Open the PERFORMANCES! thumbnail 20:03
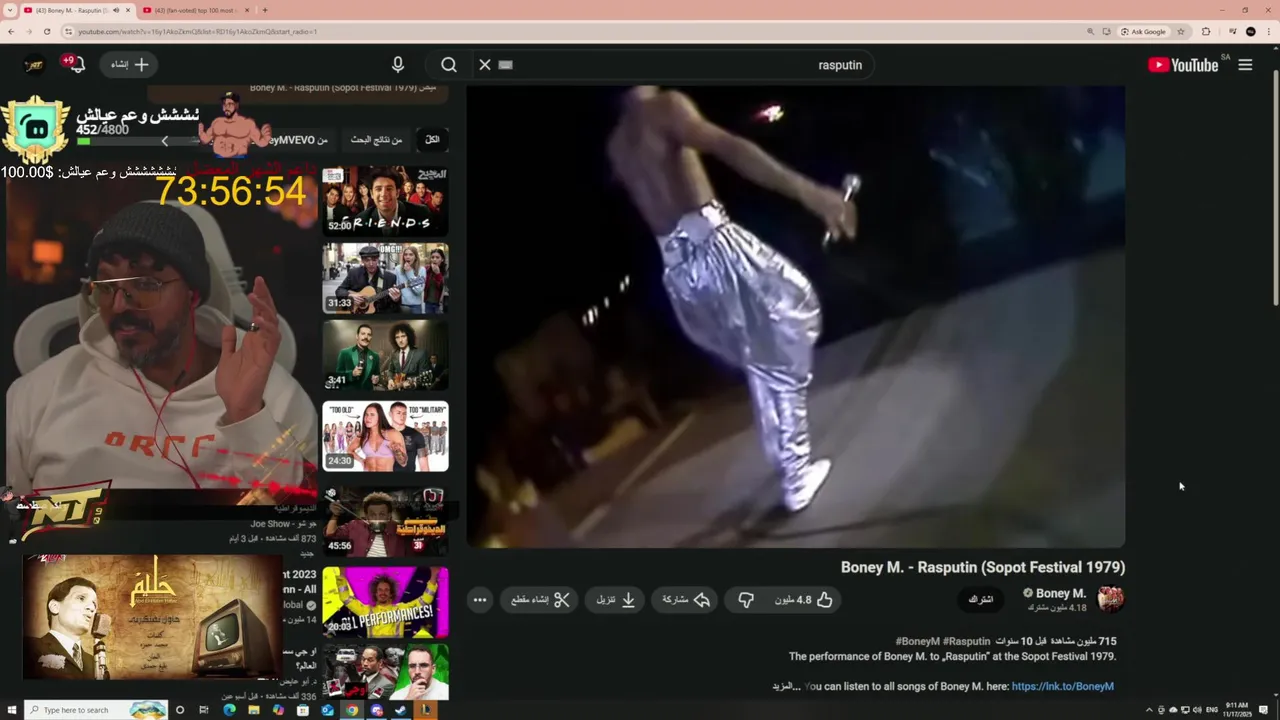 pos(385,602)
